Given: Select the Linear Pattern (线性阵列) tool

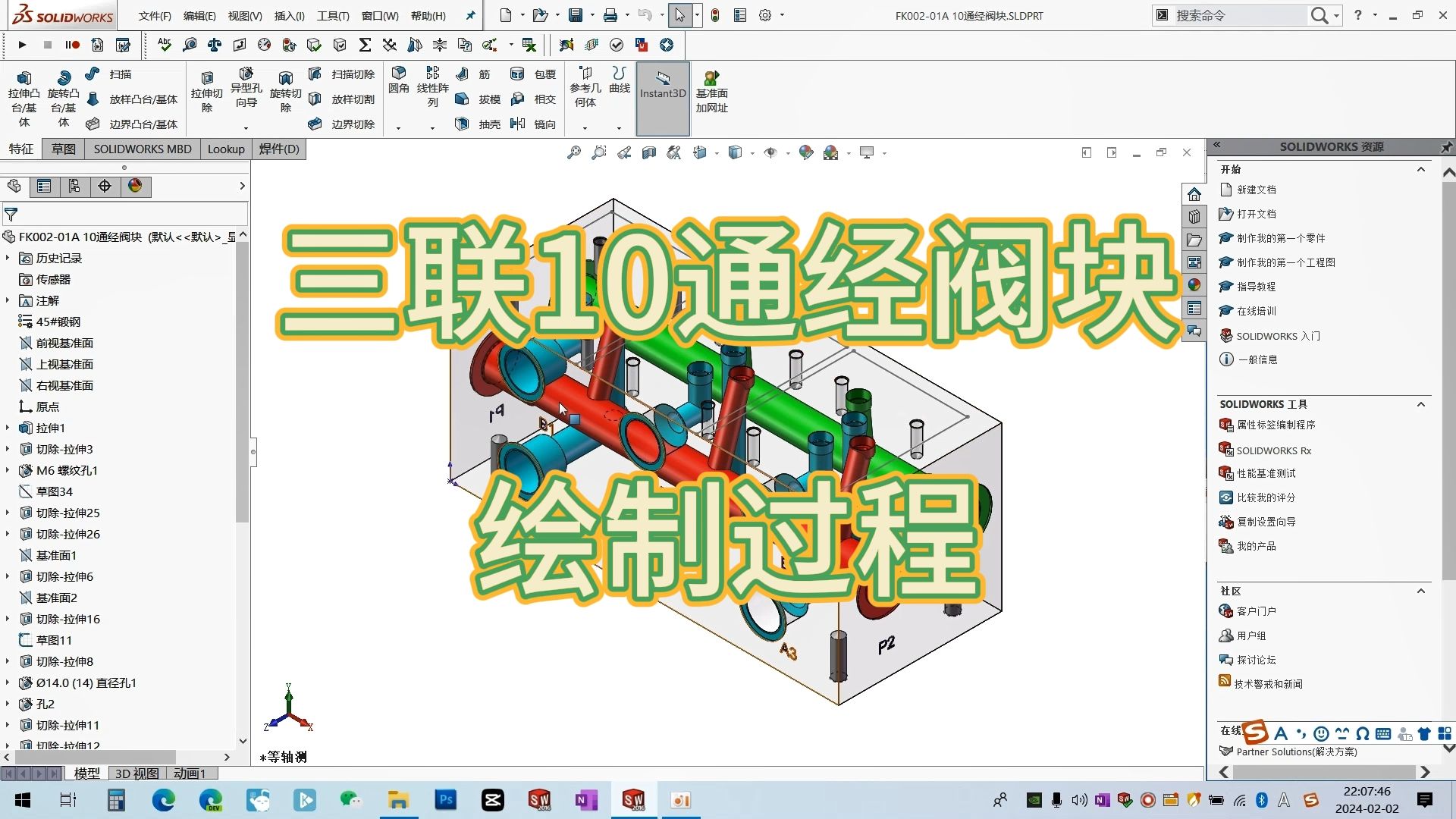Looking at the screenshot, I should click(x=432, y=86).
